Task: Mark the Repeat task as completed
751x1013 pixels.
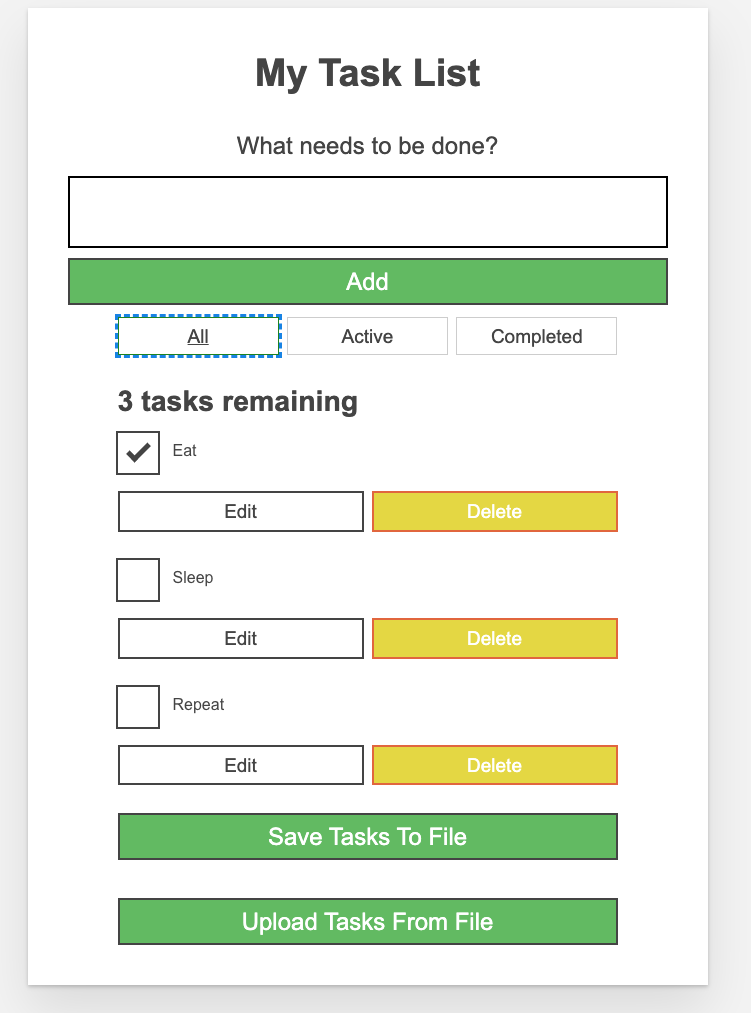Action: [x=138, y=707]
